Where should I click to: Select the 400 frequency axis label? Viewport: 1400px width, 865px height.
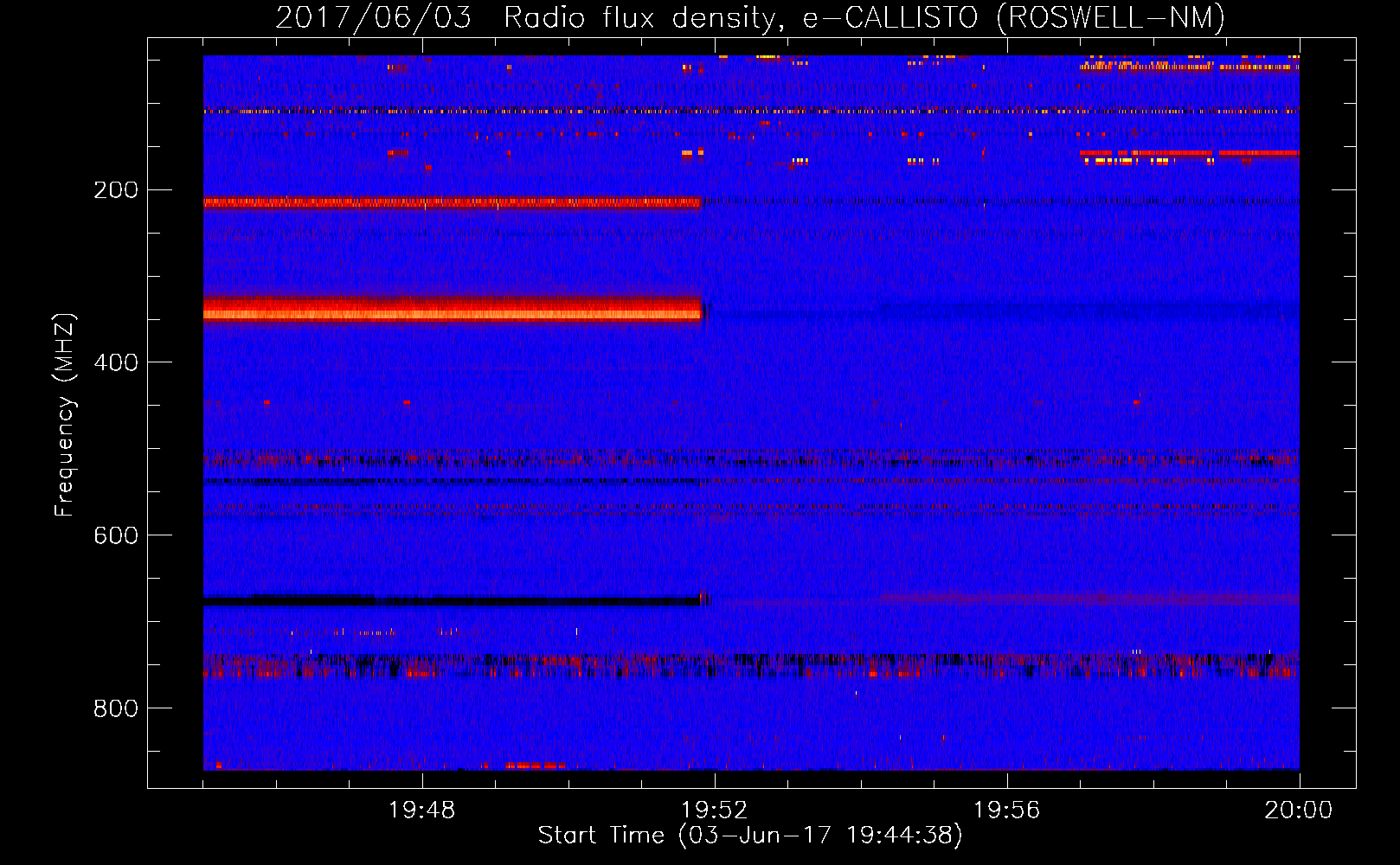116,362
